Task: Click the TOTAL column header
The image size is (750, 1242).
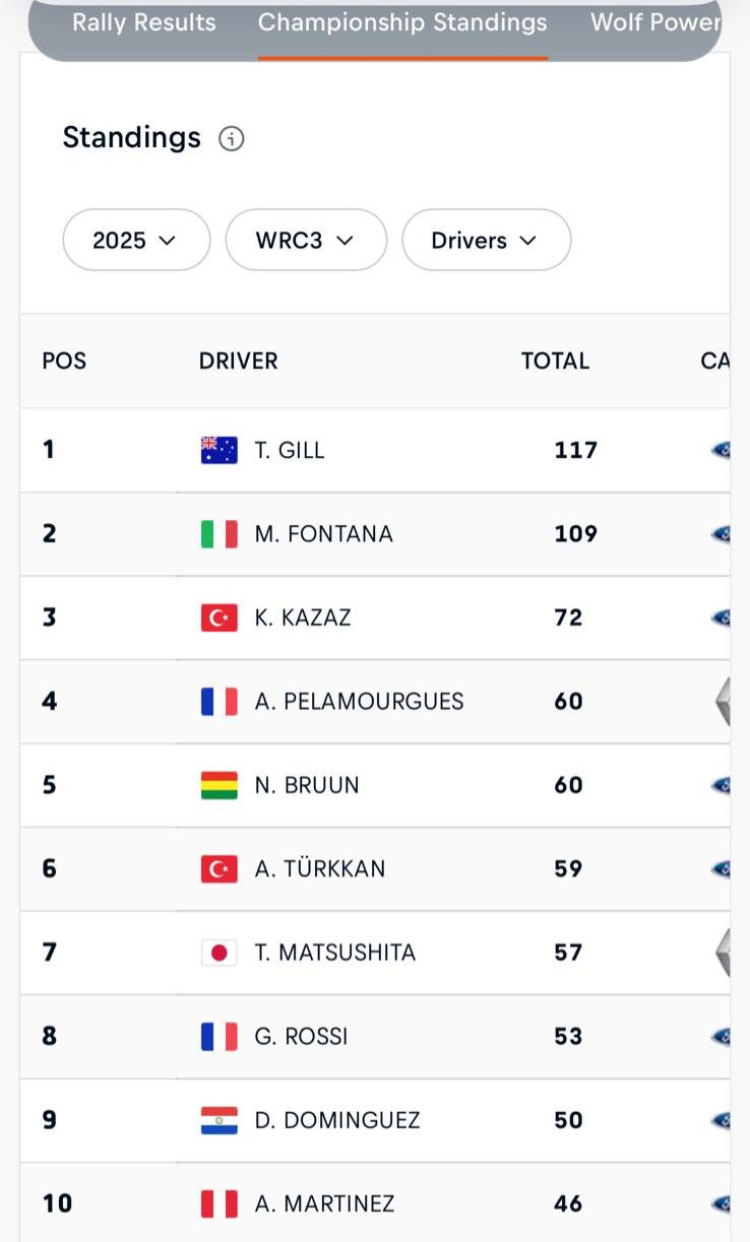Action: point(555,361)
